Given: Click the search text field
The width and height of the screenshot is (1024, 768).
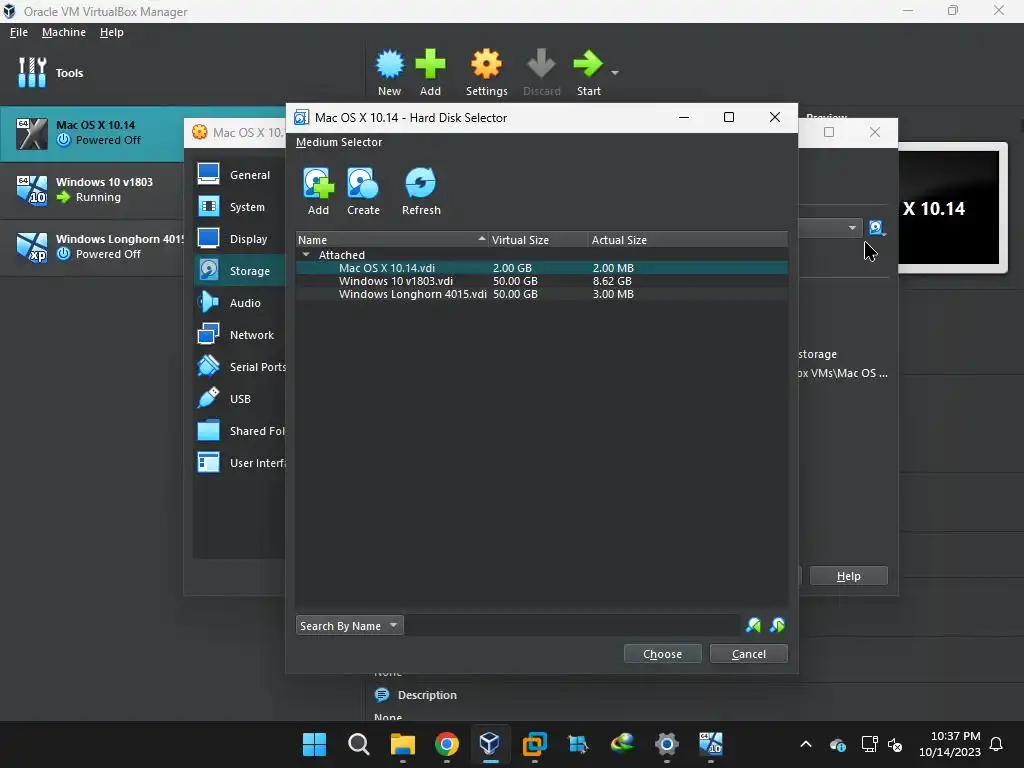Looking at the screenshot, I should (x=573, y=626).
